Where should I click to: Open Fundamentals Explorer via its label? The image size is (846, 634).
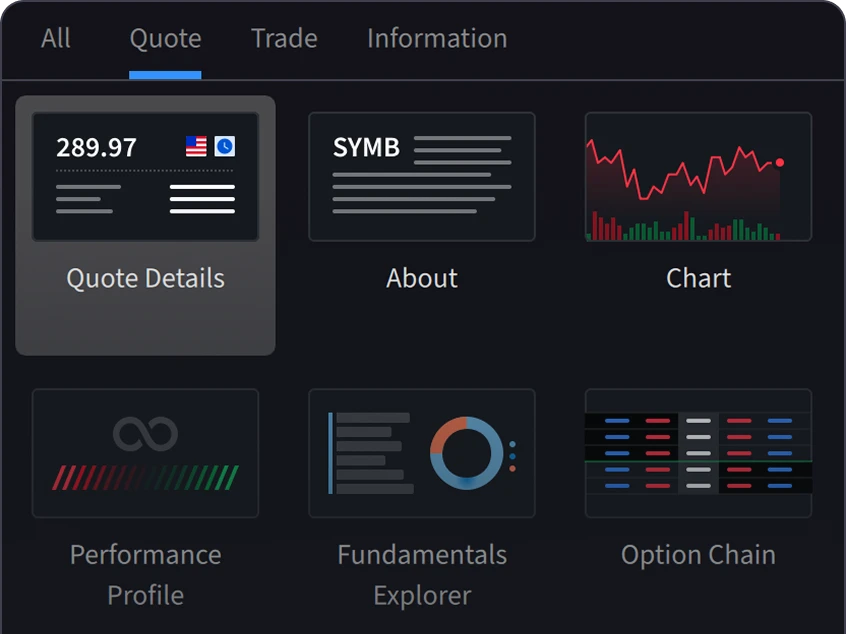(x=422, y=574)
